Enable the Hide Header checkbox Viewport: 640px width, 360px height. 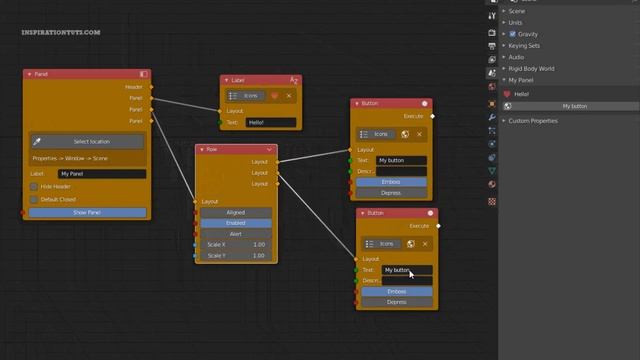[x=34, y=187]
